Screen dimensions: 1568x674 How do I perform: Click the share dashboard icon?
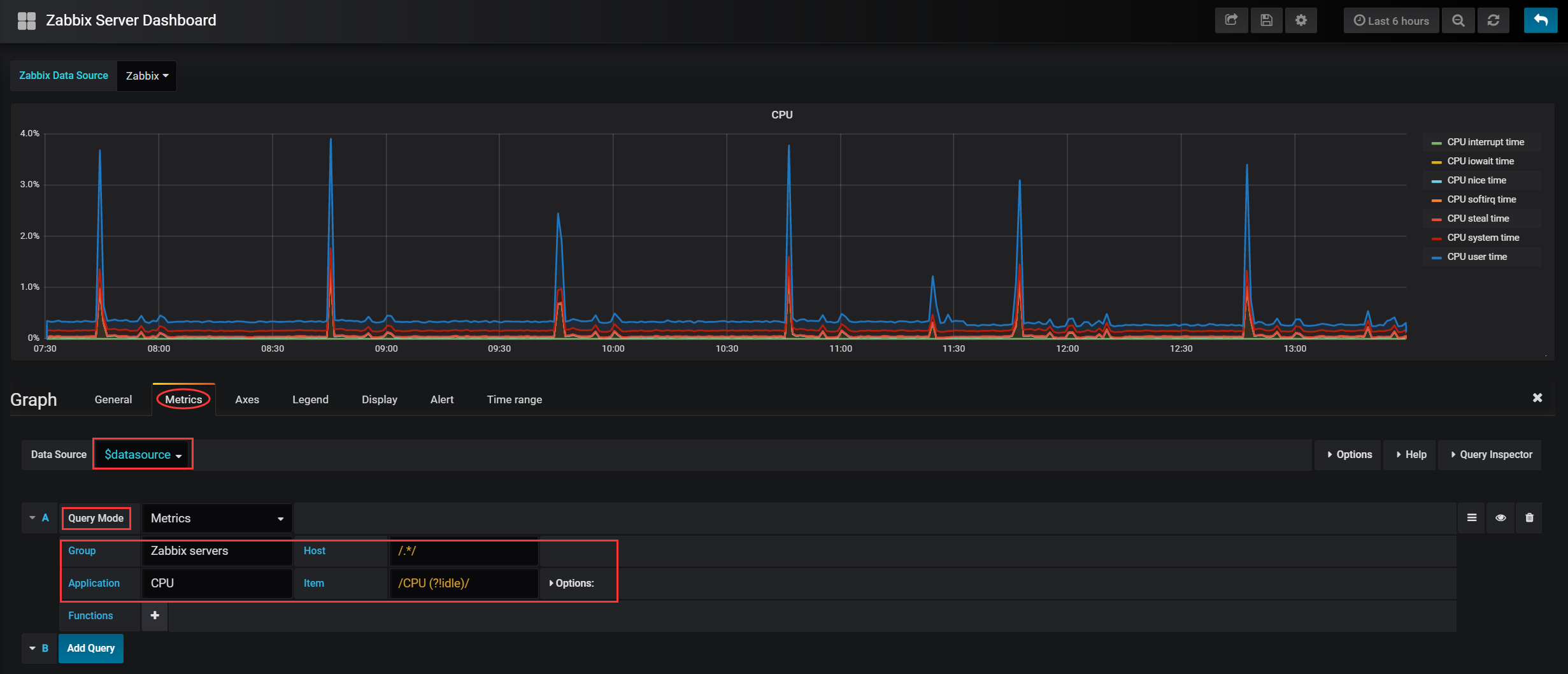[x=1231, y=20]
